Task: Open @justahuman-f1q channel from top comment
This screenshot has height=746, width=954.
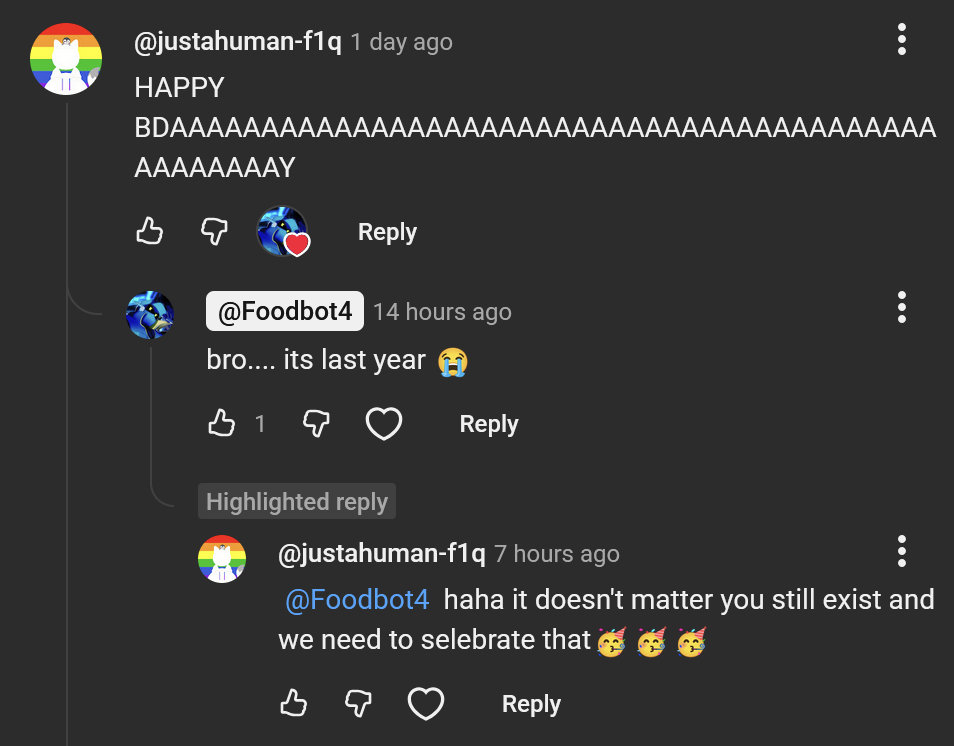Action: (x=238, y=42)
